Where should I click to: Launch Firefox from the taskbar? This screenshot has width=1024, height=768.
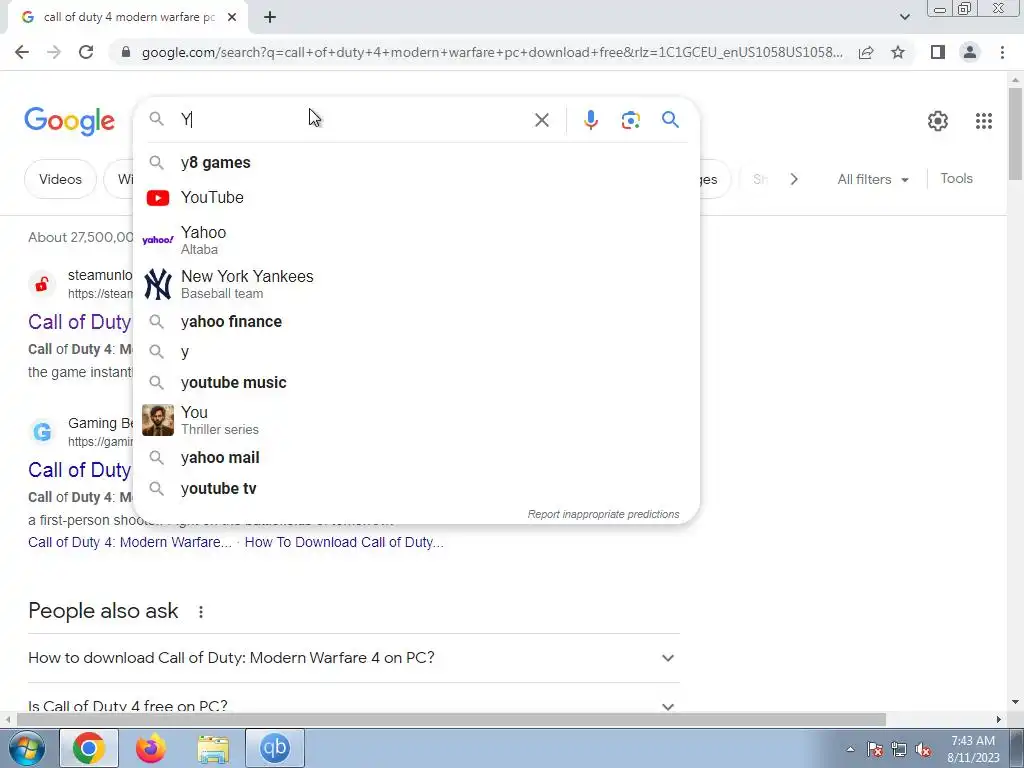coord(150,748)
